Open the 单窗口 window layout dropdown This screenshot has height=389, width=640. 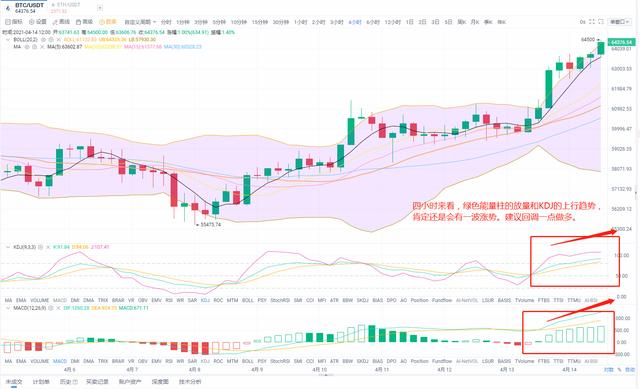point(619,22)
